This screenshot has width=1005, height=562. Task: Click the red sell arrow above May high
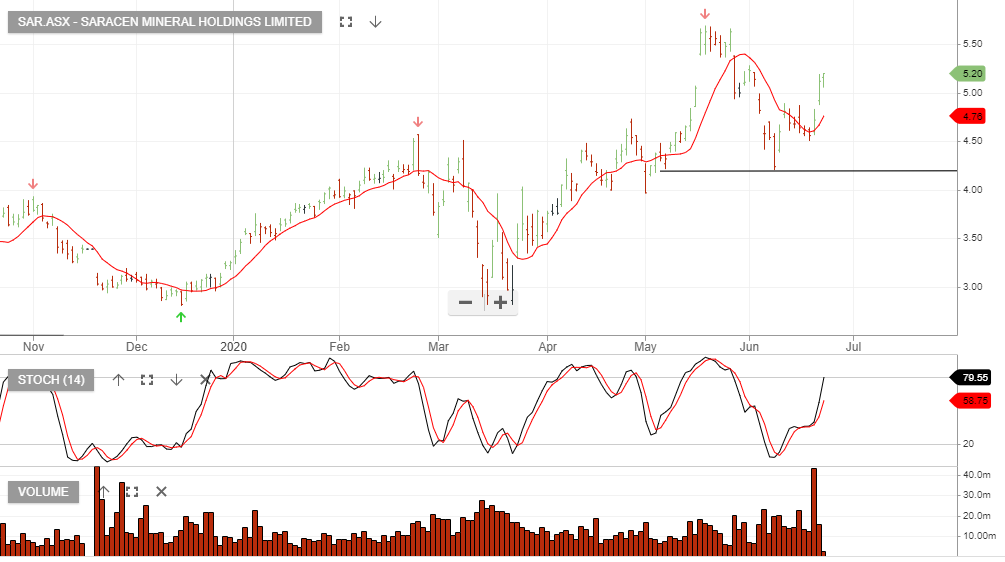click(705, 14)
